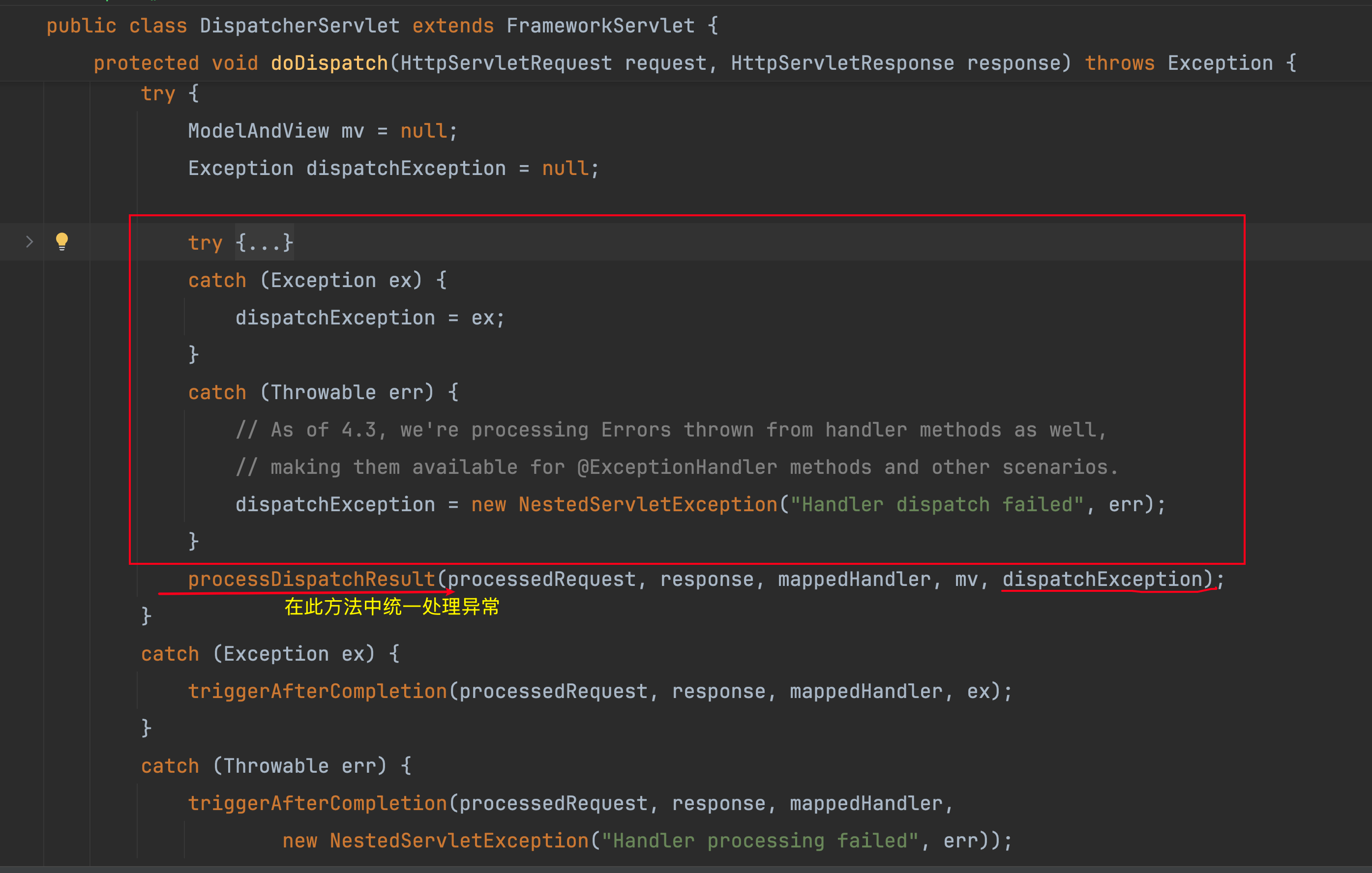Screen dimensions: 1372x873
Task: Click the yellow Chinese annotation text
Action: (x=391, y=607)
